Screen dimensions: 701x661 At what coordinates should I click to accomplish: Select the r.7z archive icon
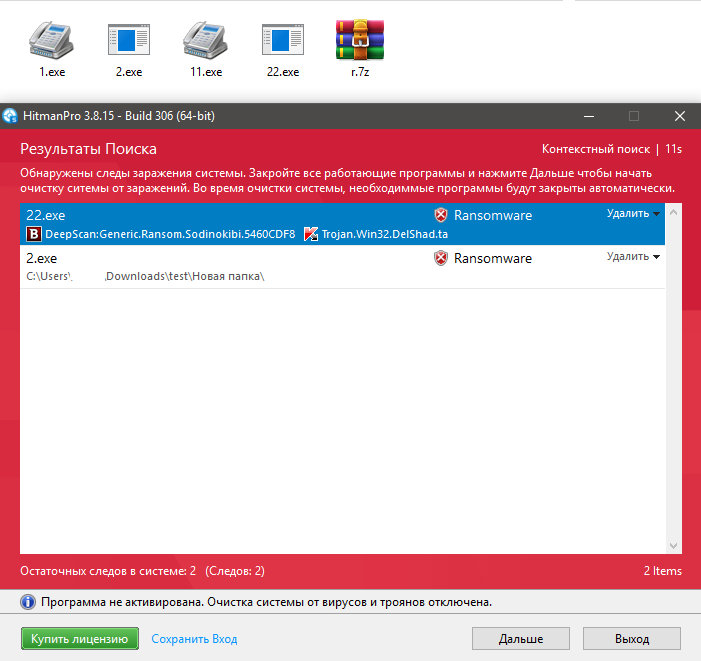point(360,39)
